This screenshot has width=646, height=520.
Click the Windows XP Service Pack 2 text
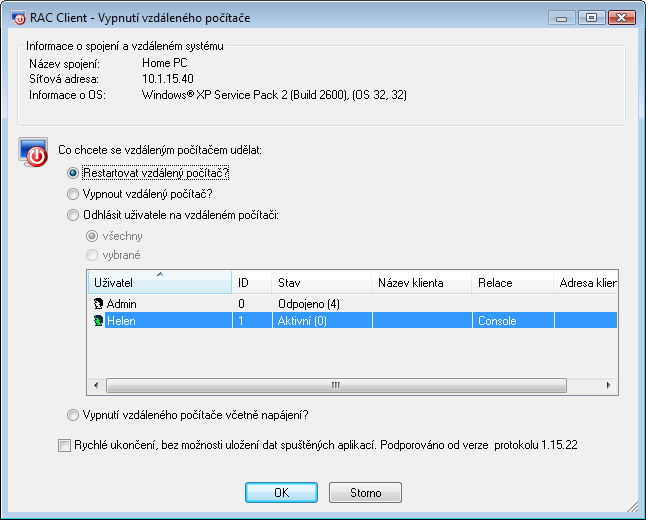(x=274, y=95)
